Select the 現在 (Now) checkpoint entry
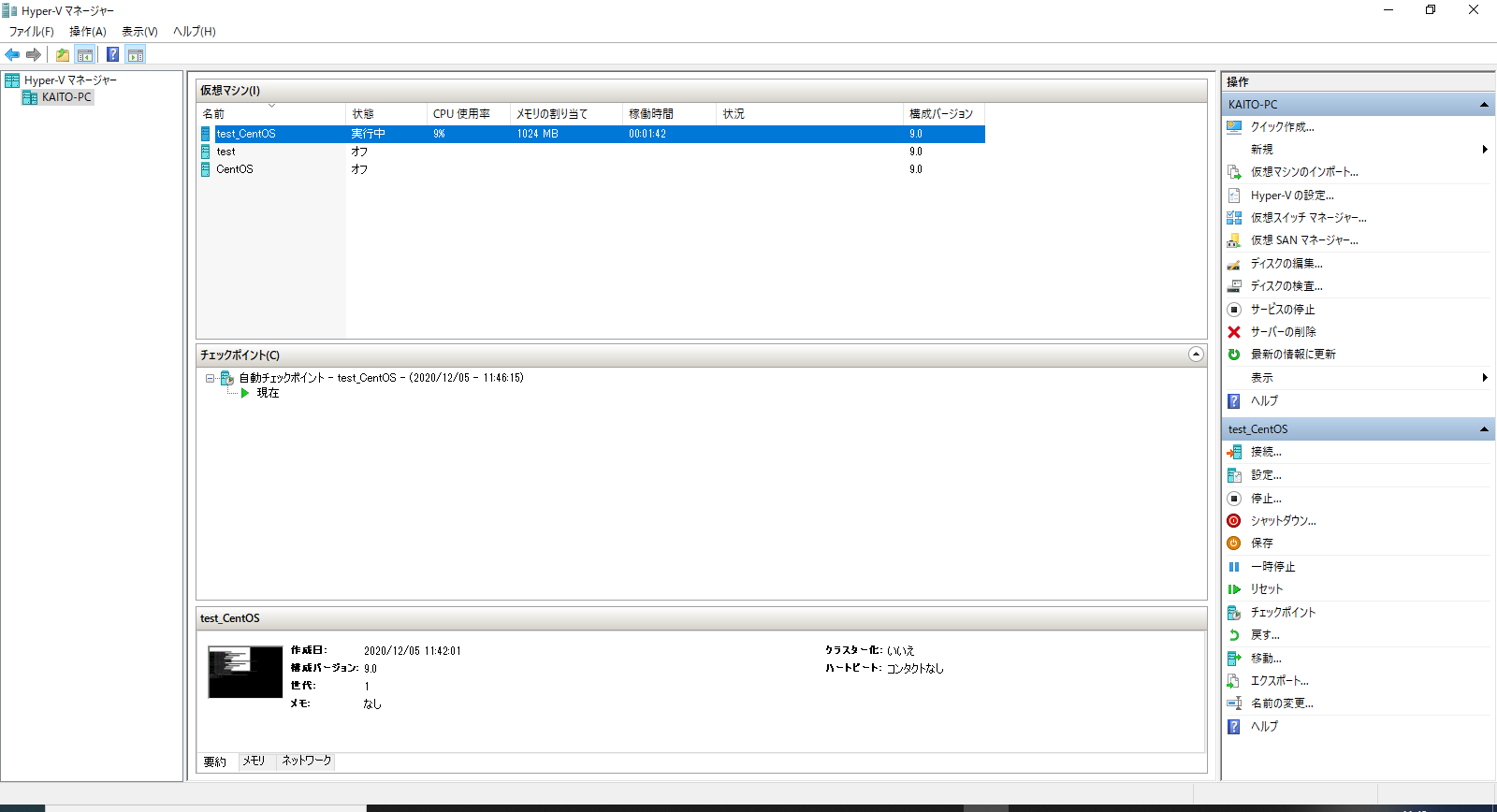 pyautogui.click(x=268, y=394)
